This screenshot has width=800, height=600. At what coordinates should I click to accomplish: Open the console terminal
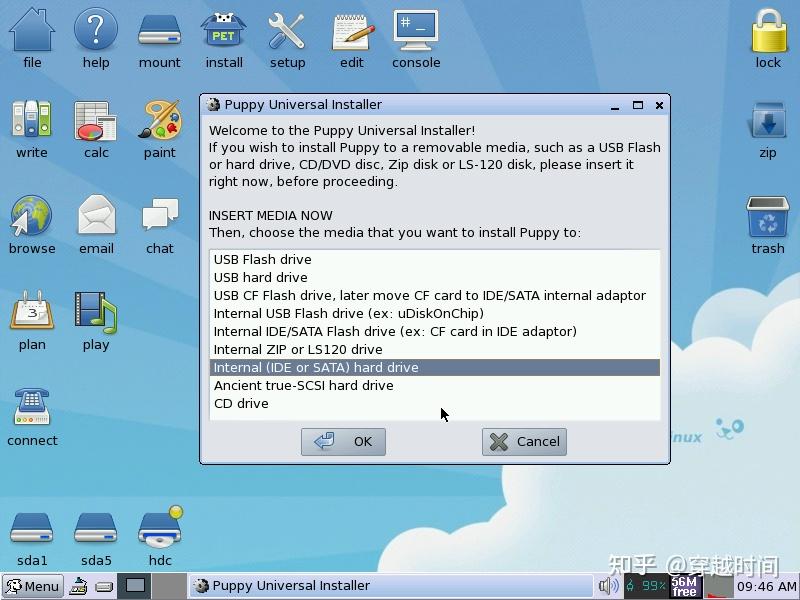click(x=416, y=30)
